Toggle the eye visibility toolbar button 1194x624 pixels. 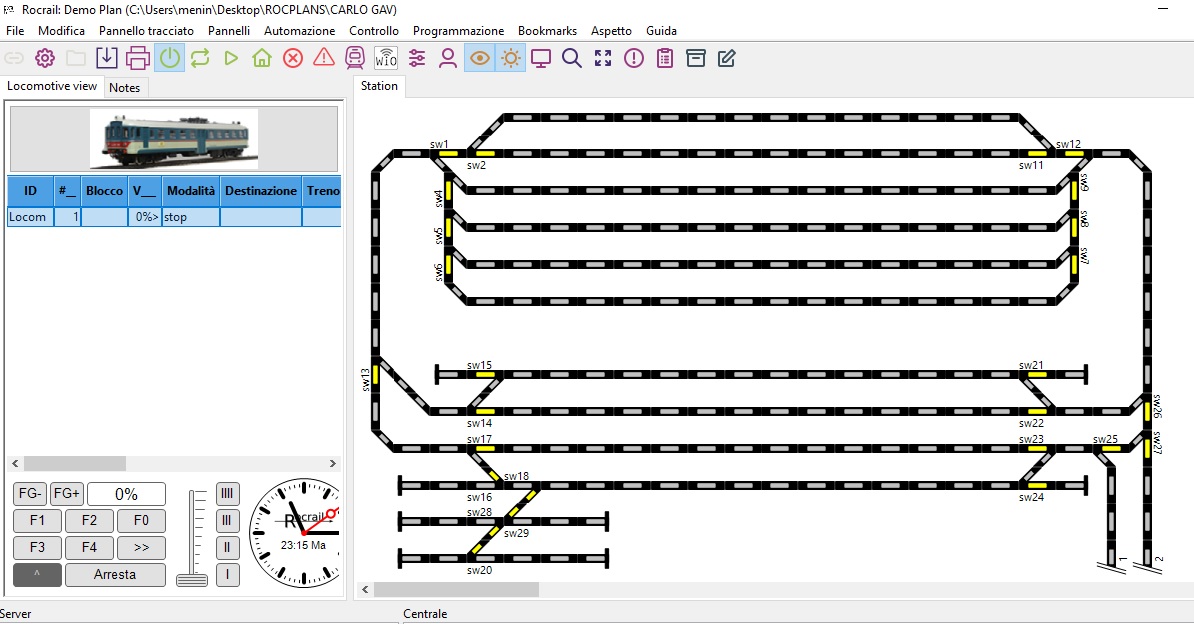[x=480, y=58]
